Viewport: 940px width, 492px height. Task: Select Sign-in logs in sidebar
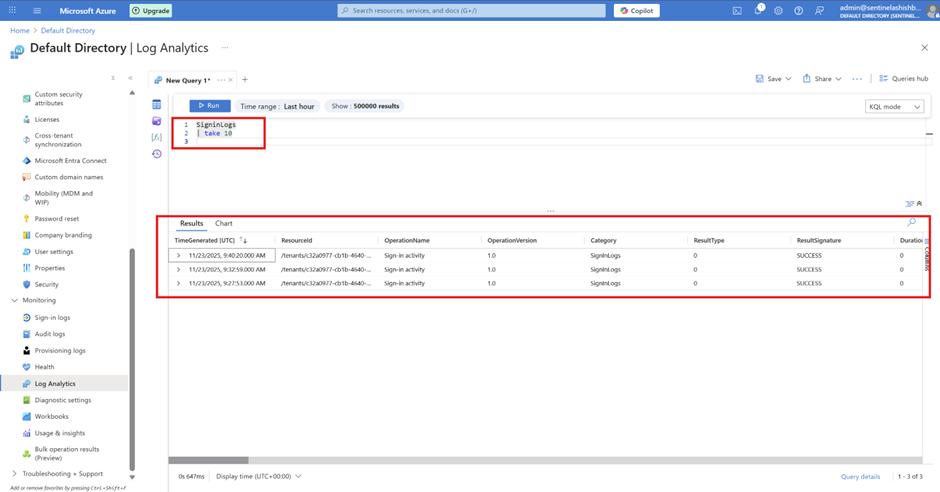52,318
